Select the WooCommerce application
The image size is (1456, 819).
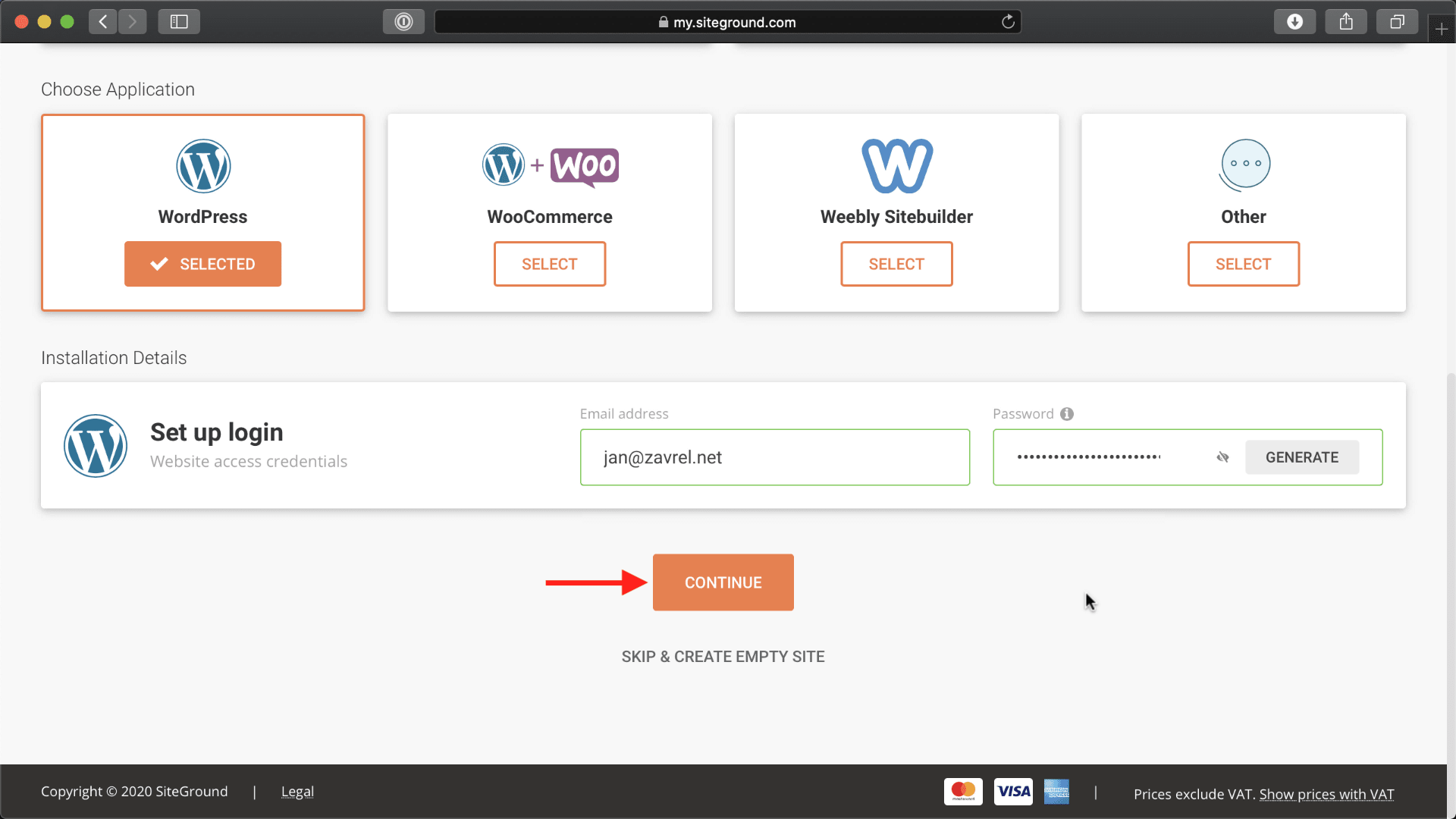[x=550, y=264]
